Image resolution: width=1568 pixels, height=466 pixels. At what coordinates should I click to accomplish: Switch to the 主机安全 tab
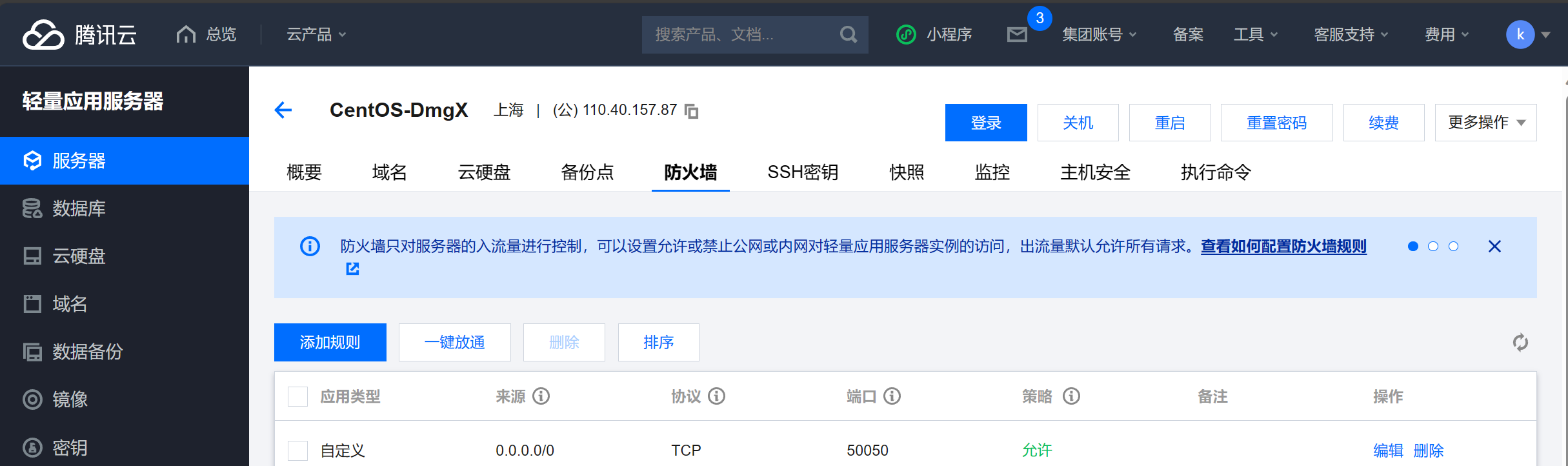[1095, 172]
